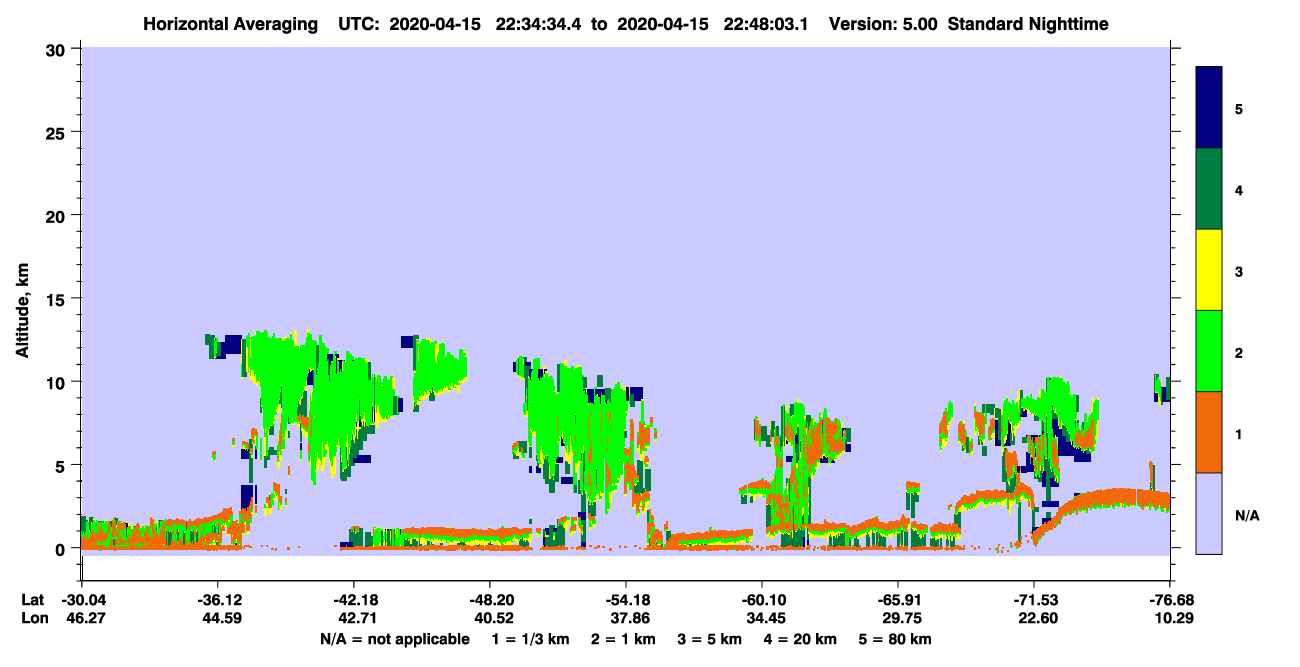Click latitude value '-76.68'
The width and height of the screenshot is (1300, 667).
point(1170,600)
